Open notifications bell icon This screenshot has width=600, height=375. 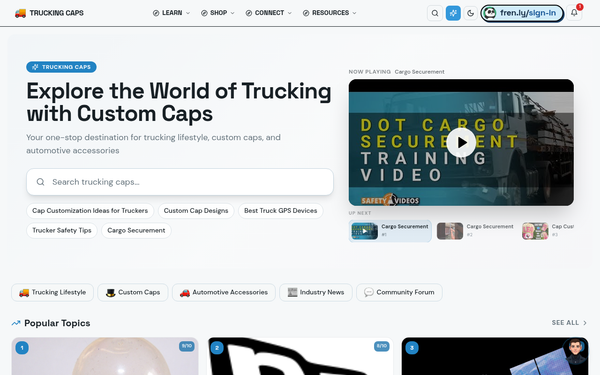click(x=574, y=13)
